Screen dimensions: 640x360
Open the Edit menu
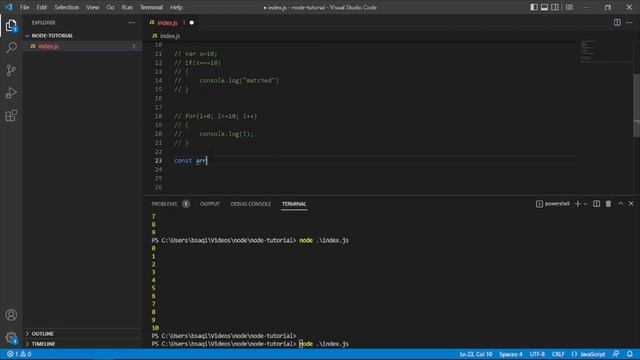click(x=42, y=7)
